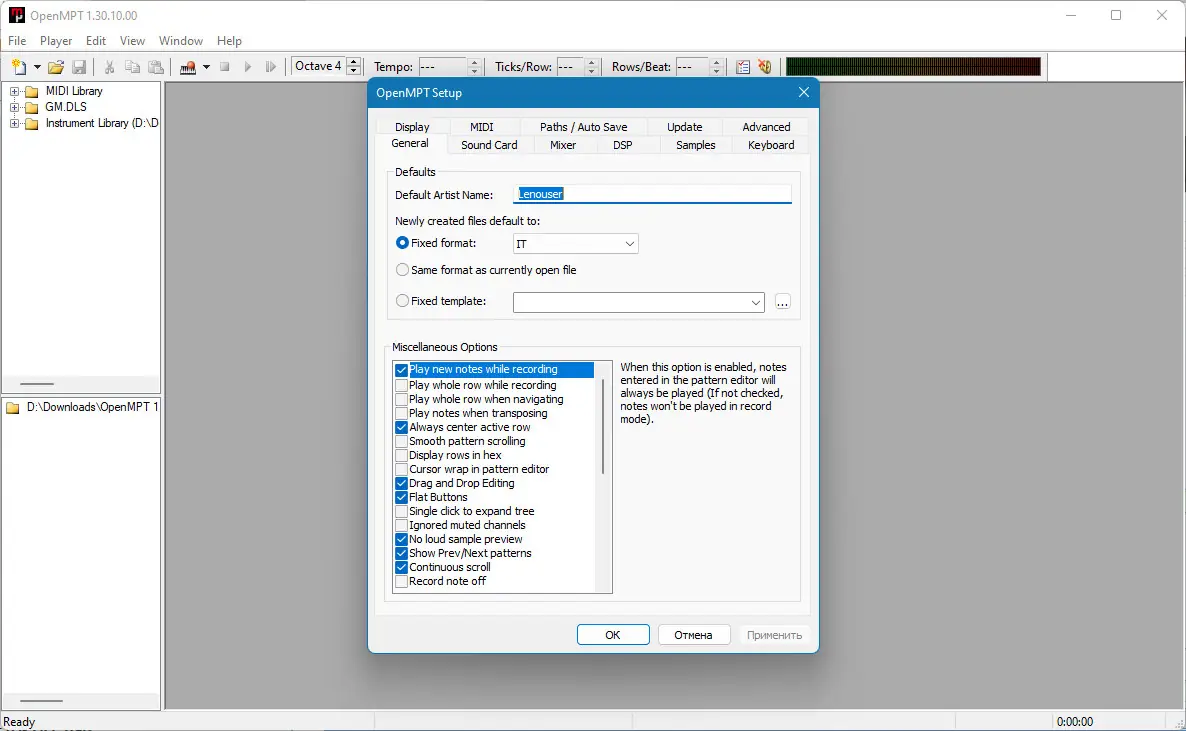The image size is (1186, 731).
Task: Click the VU meter display in toolbar
Action: (x=913, y=67)
